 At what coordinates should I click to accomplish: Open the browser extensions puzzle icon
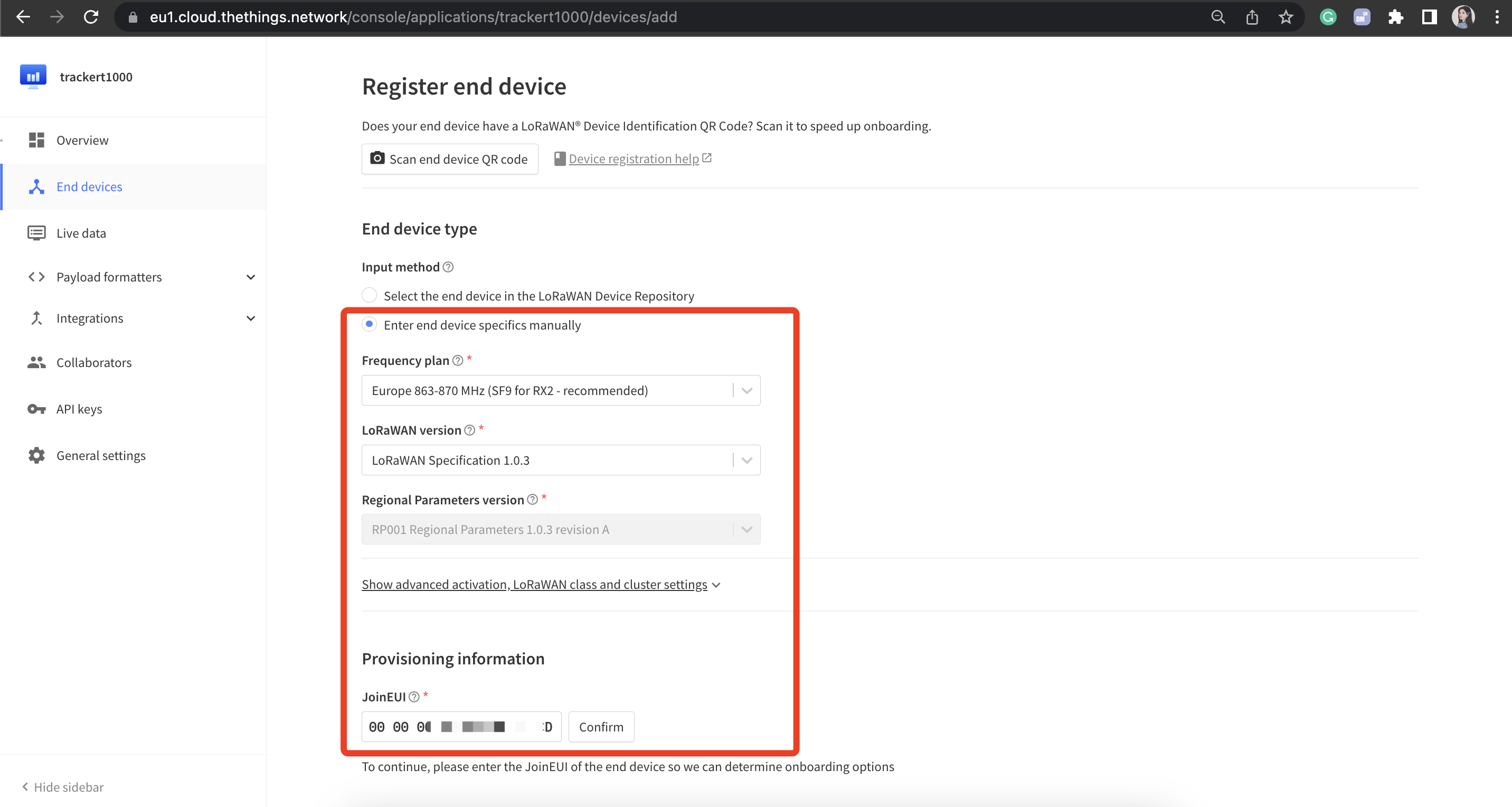click(1395, 17)
